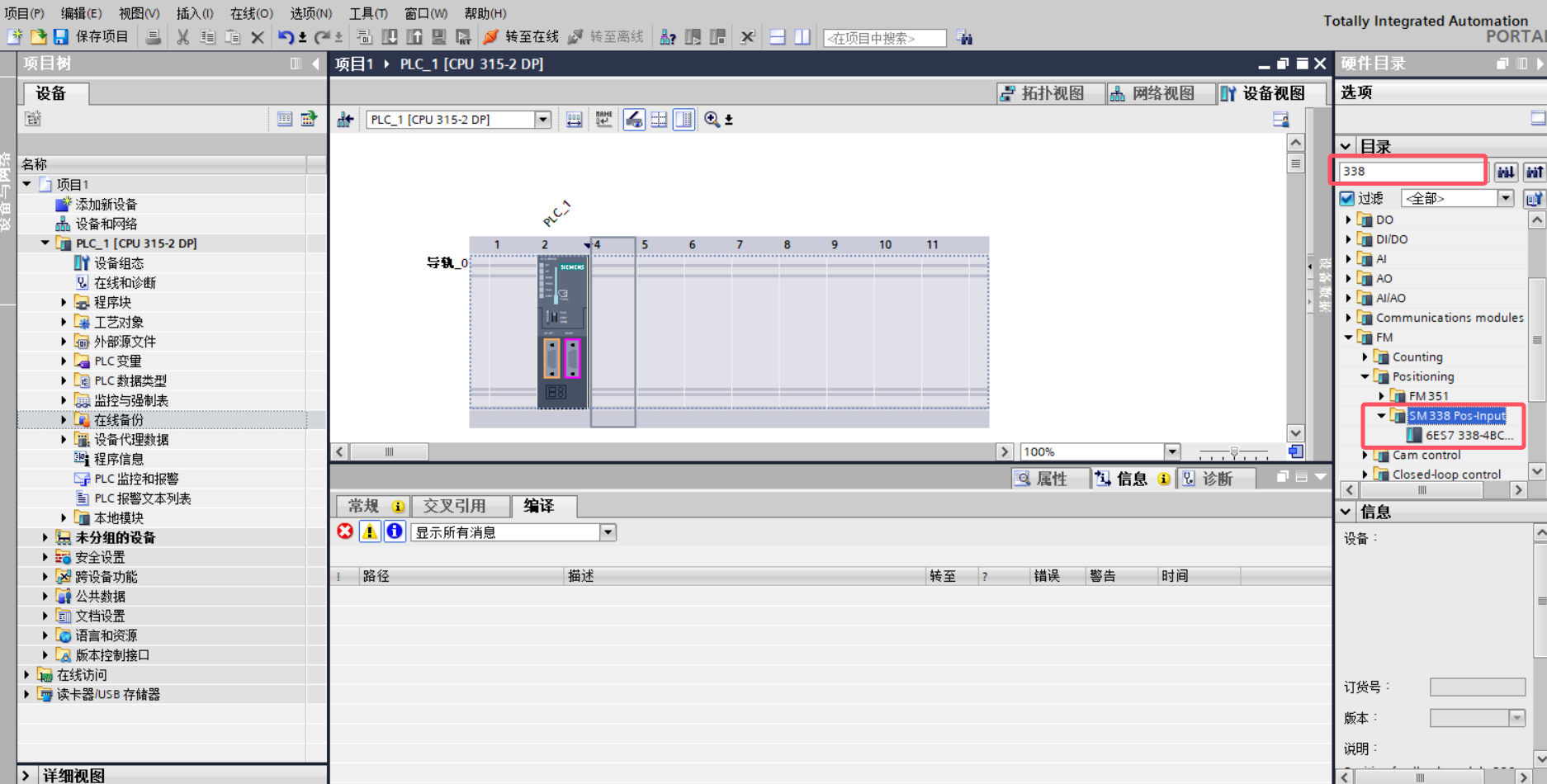Click the print icon in toolbar

click(x=153, y=37)
